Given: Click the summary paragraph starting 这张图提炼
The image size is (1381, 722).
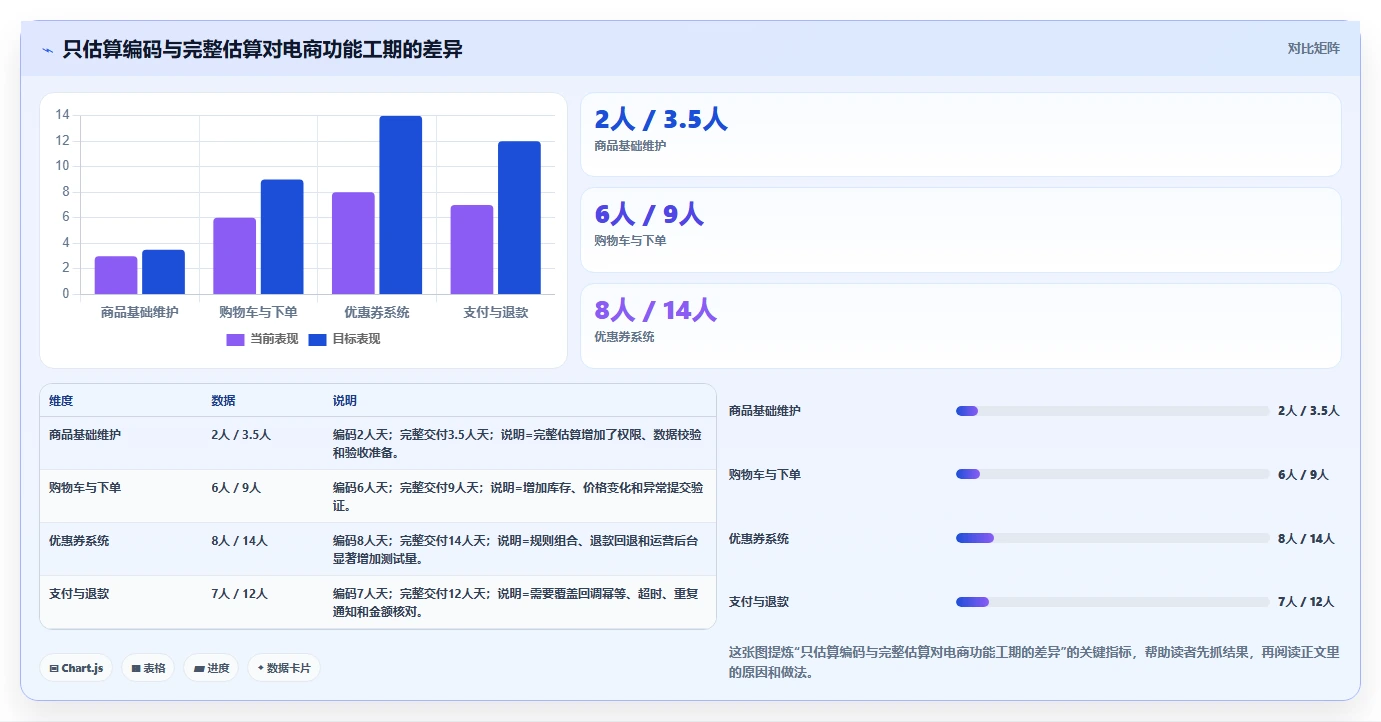Looking at the screenshot, I should [1034, 662].
